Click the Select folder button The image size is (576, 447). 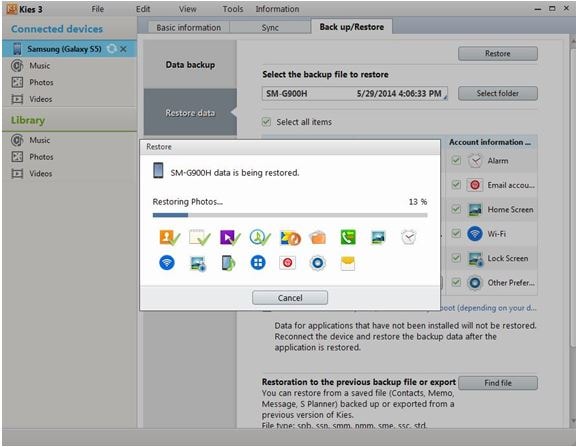(x=498, y=93)
